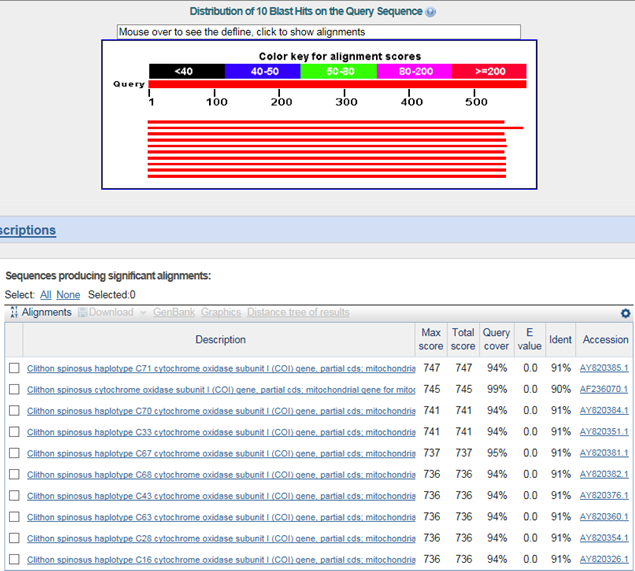Tick checkbox for accession AF236070.1 row
This screenshot has height=571, width=635.
(x=14, y=389)
